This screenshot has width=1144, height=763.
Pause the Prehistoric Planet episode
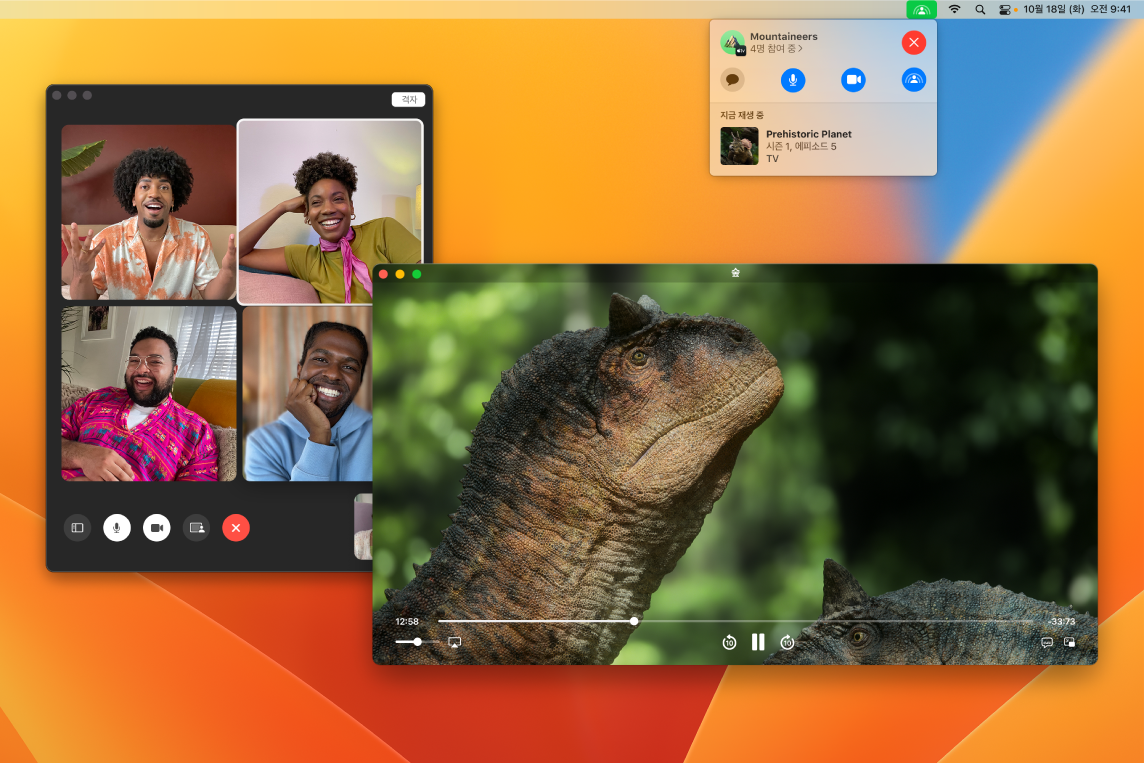point(757,642)
